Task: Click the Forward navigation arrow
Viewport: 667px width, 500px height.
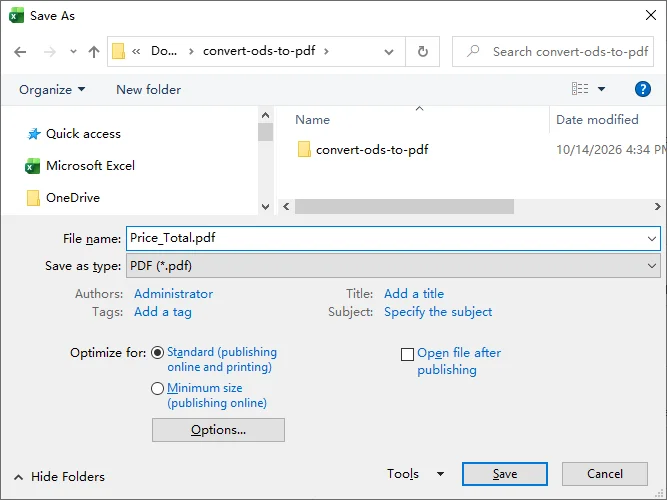Action: [x=50, y=52]
